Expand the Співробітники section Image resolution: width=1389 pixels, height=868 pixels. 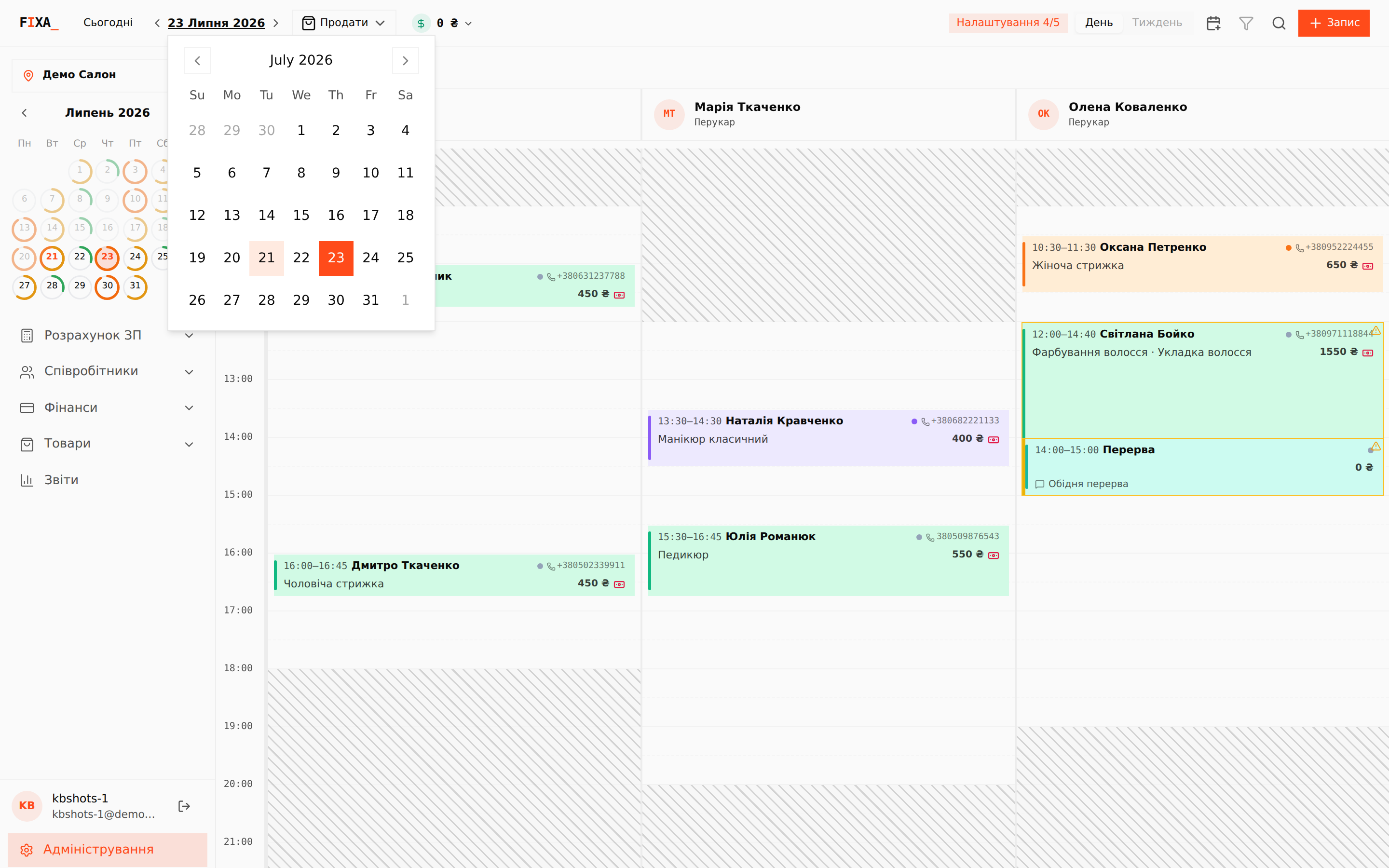(189, 372)
